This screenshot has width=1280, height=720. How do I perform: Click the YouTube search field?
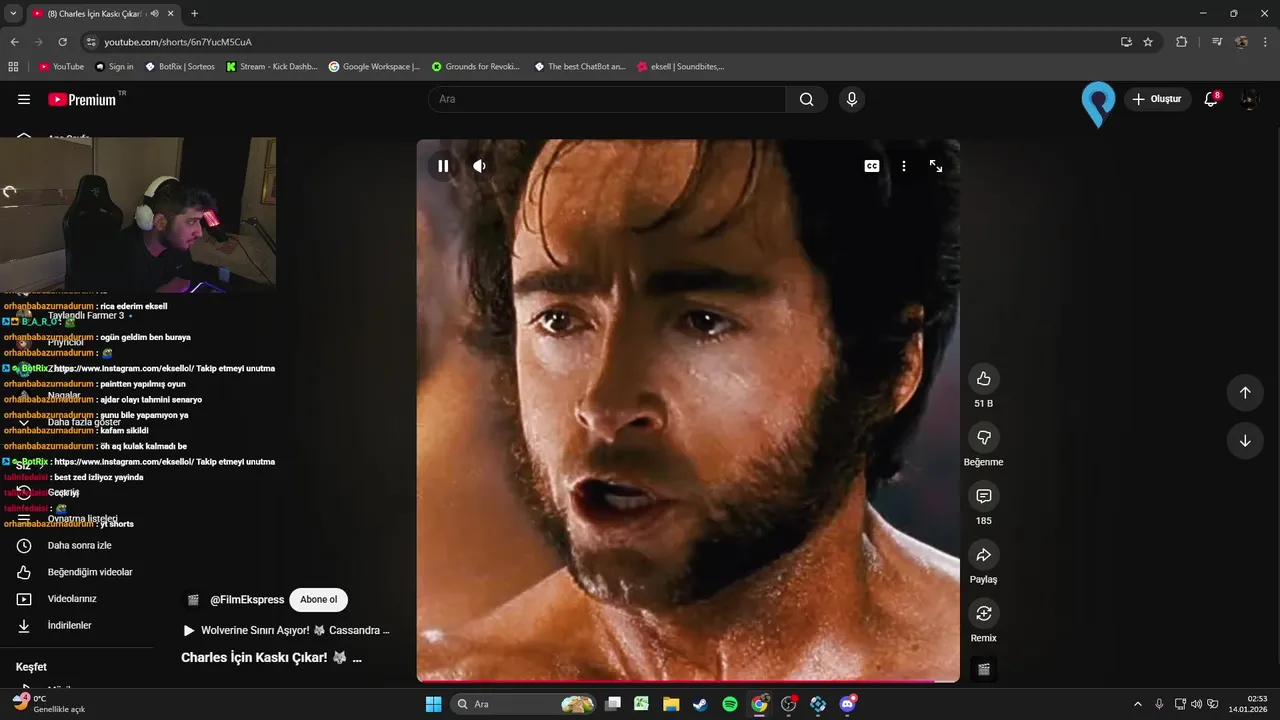pos(607,99)
